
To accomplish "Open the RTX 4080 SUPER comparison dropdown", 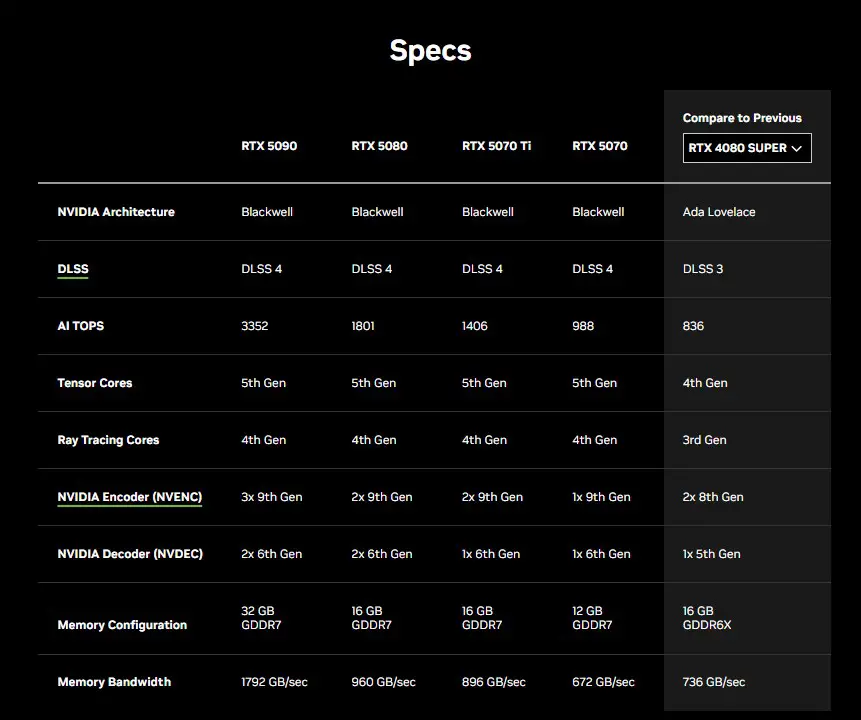I will point(747,148).
